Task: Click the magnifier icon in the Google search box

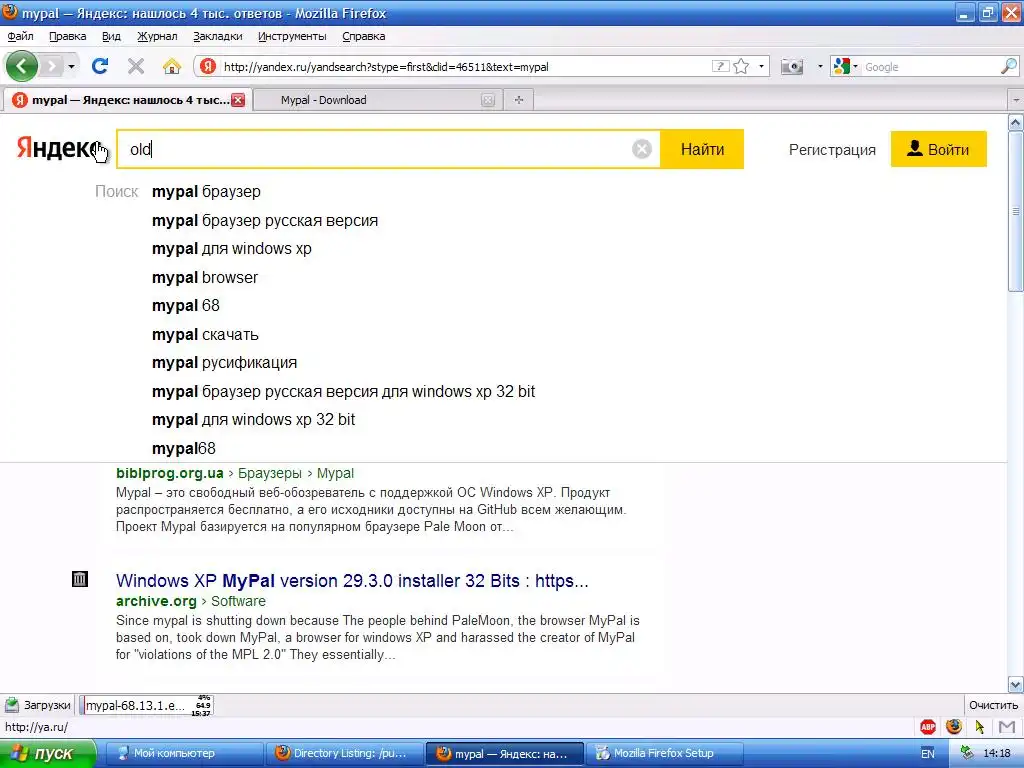Action: click(1009, 66)
